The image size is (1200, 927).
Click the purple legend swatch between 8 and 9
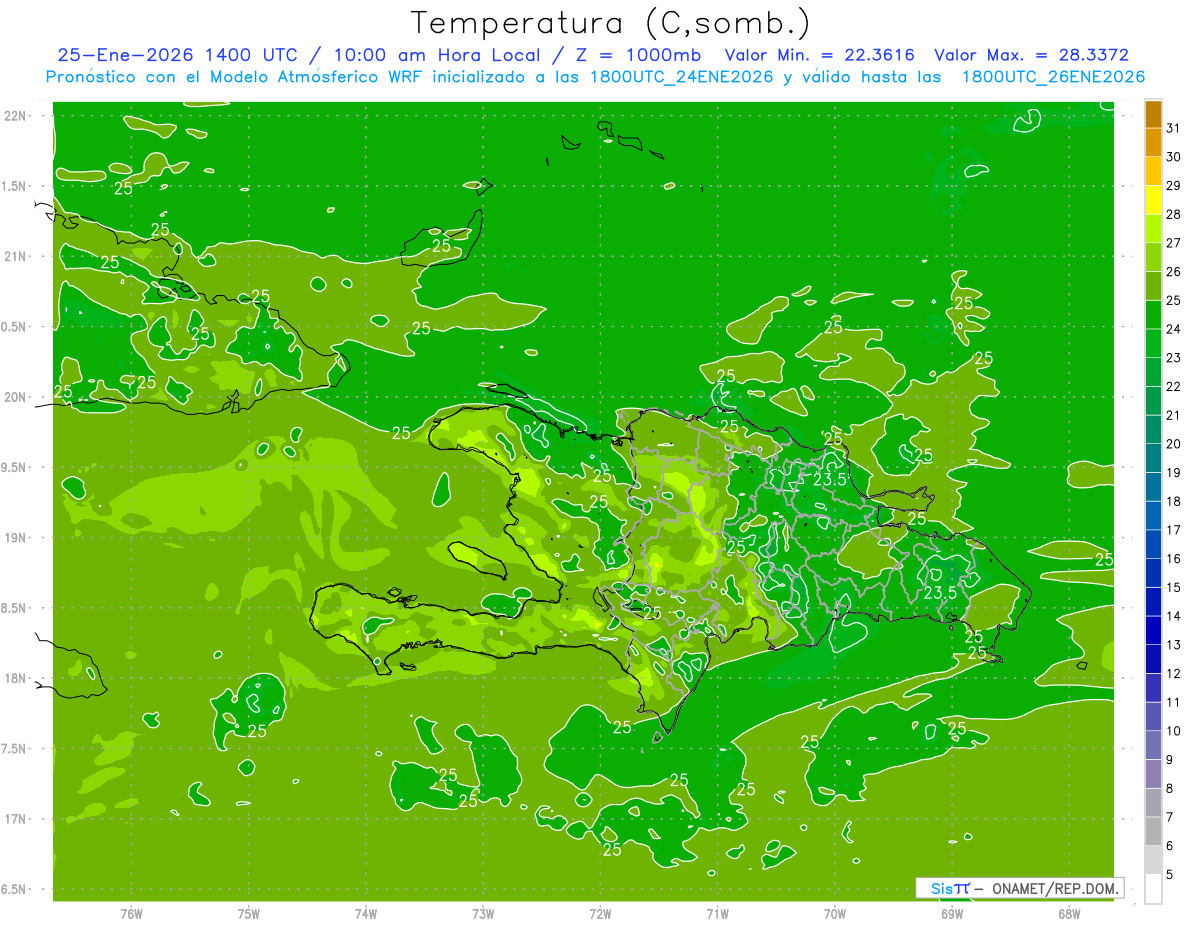pos(1153,774)
